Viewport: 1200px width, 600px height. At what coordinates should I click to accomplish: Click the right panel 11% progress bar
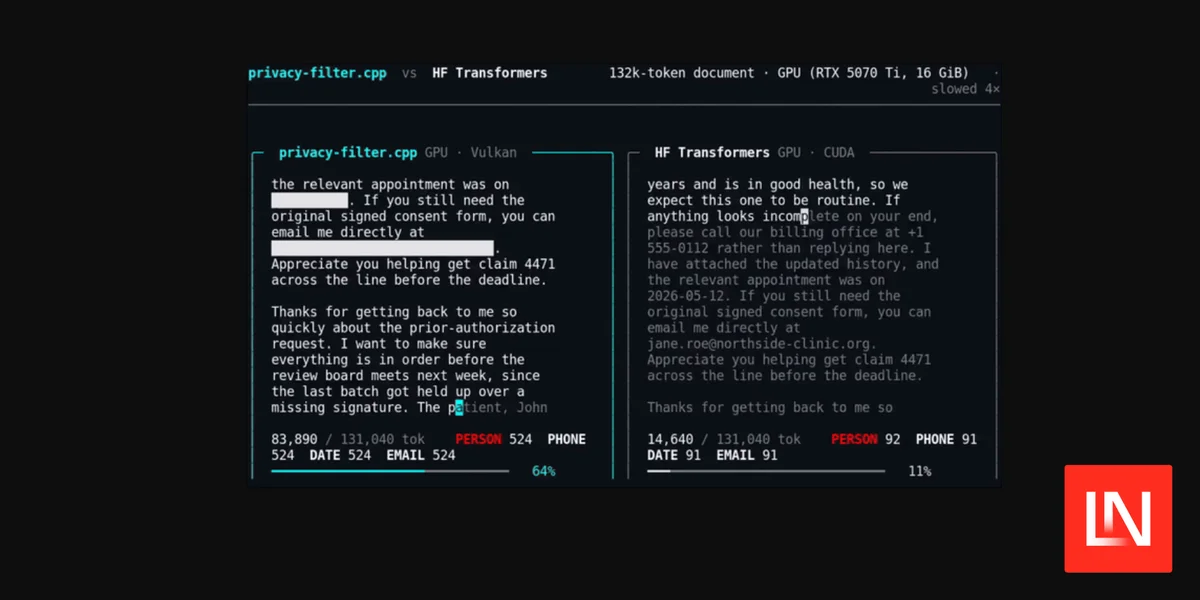coord(766,471)
